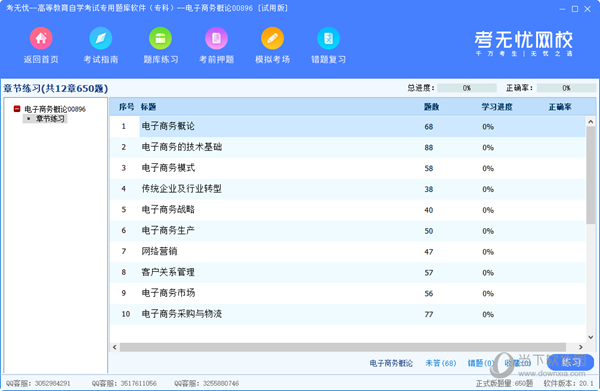Sort by the 学习进度 column header
The width and height of the screenshot is (600, 391).
pyautogui.click(x=497, y=107)
